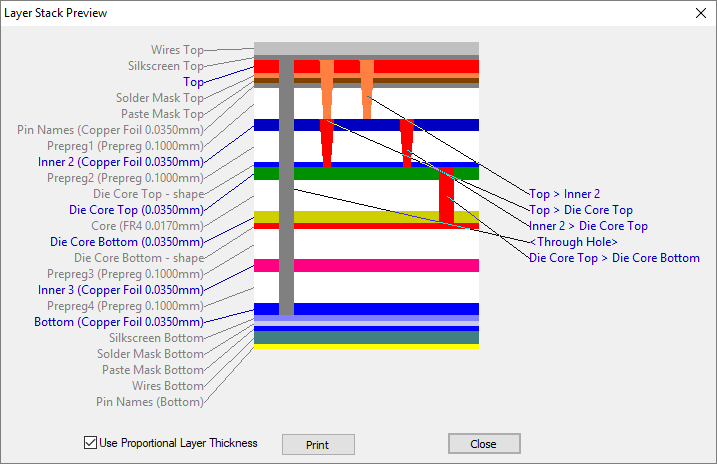Viewport: 717px width, 464px height.
Task: Select Die Core Bottom (0.0350mm) label
Action: pyautogui.click(x=126, y=242)
